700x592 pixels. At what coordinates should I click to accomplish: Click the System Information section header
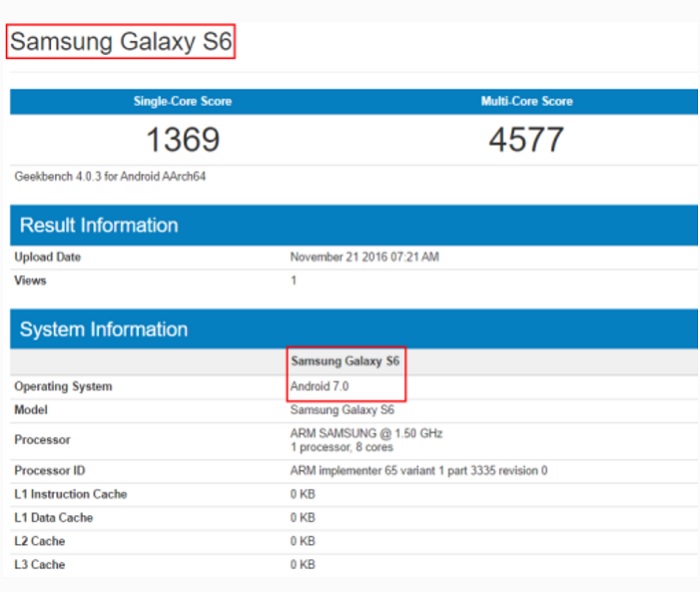(103, 329)
